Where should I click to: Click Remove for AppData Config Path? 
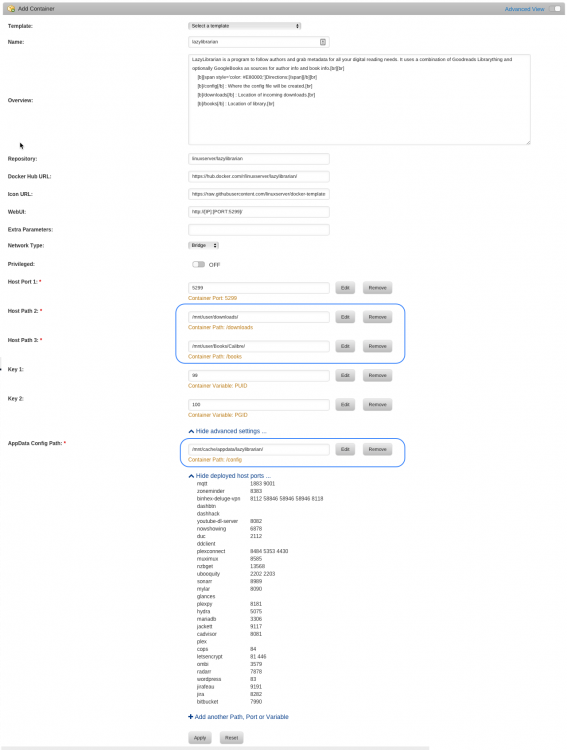(378, 450)
